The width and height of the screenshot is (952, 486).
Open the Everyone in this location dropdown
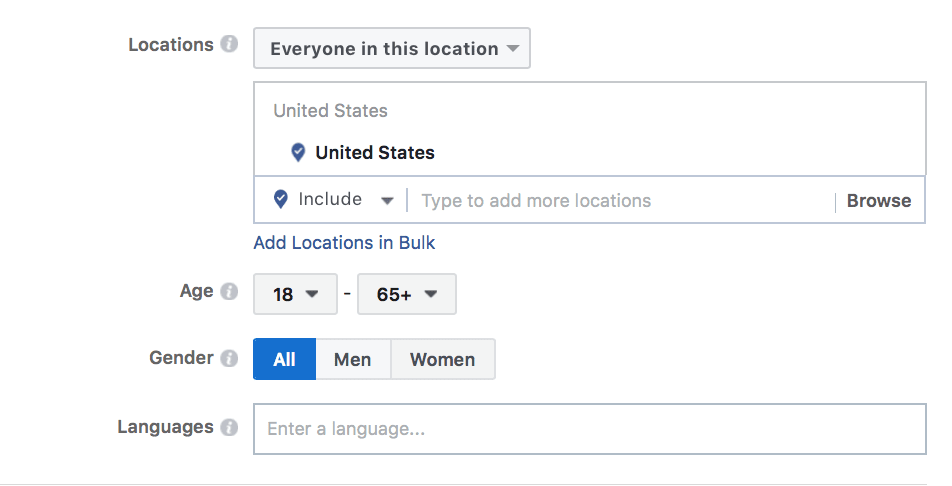click(x=392, y=48)
